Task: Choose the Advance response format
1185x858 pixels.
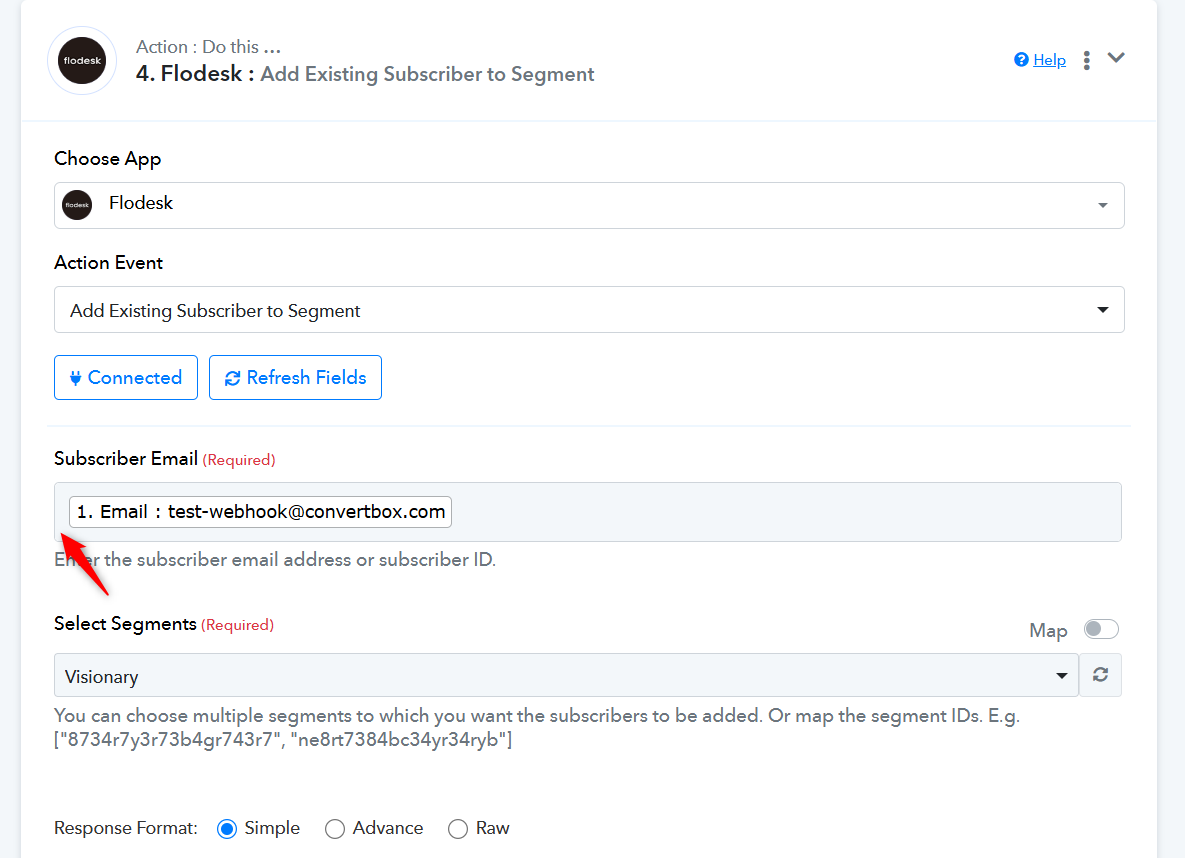Action: [335, 829]
